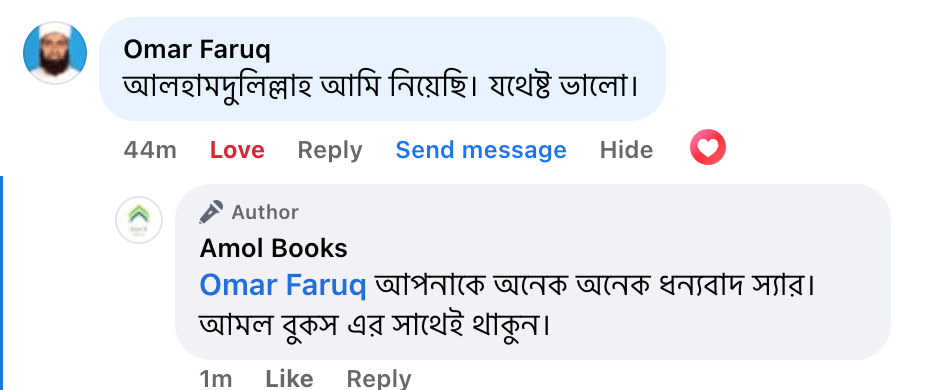
Task: Open the Amol Books page name
Action: 273,248
